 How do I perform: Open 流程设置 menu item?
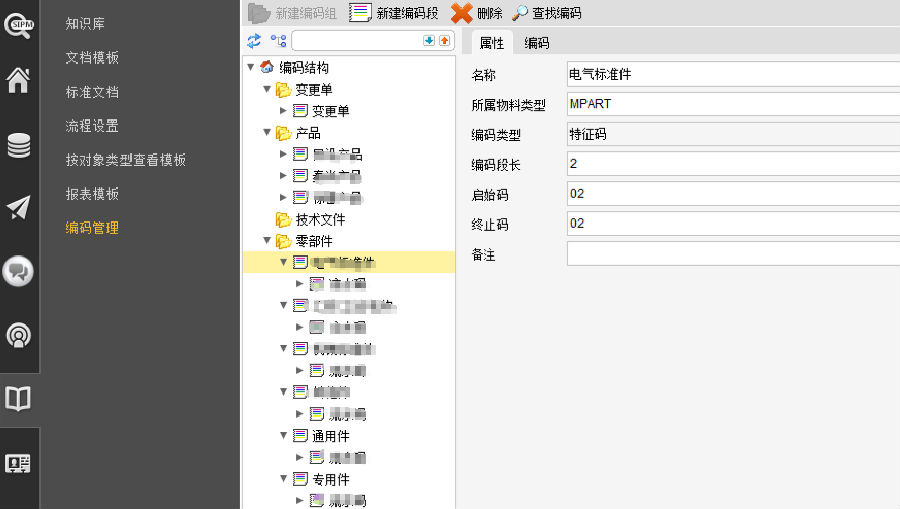pos(92,126)
